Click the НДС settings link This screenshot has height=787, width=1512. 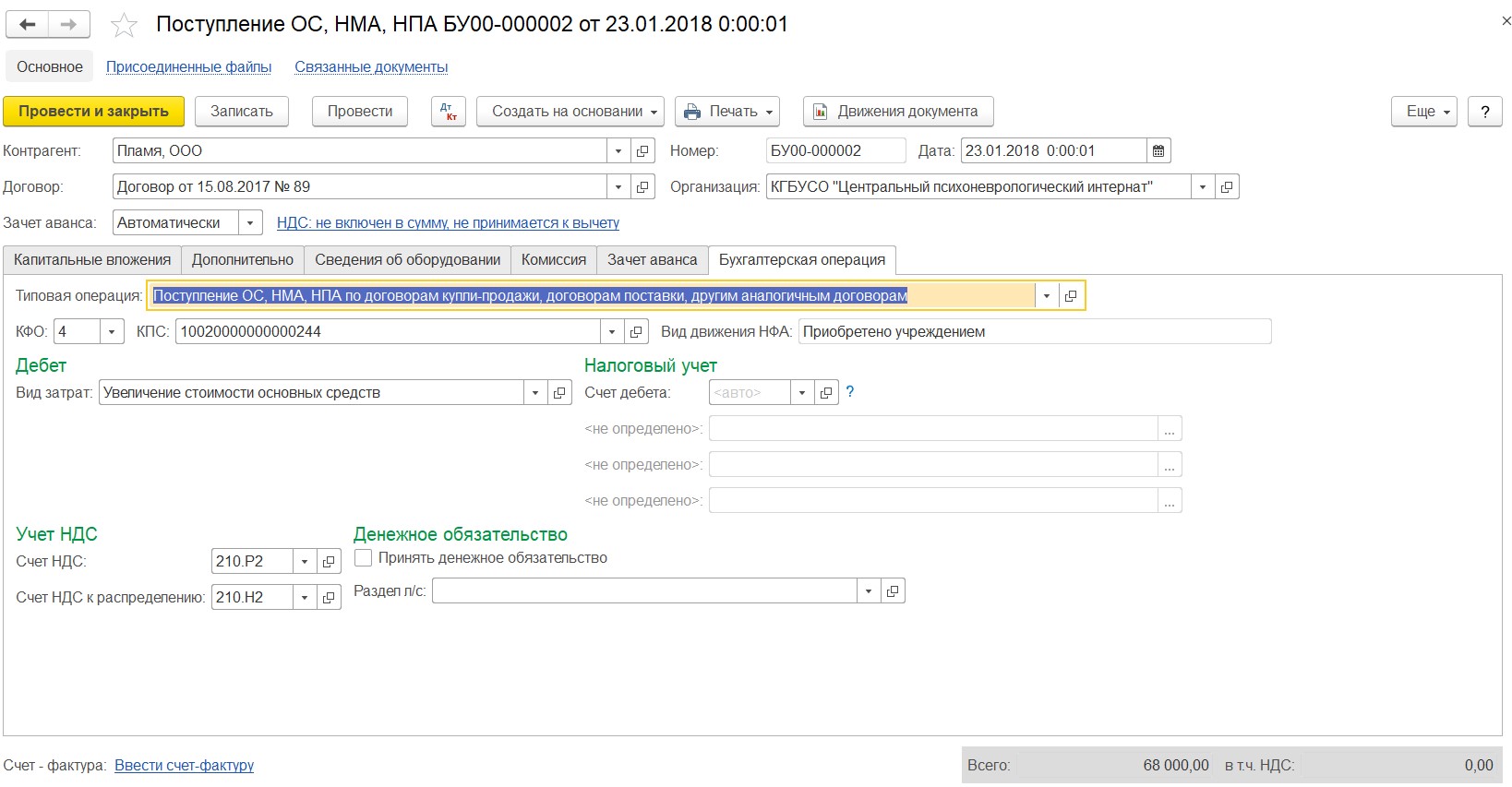point(448,222)
